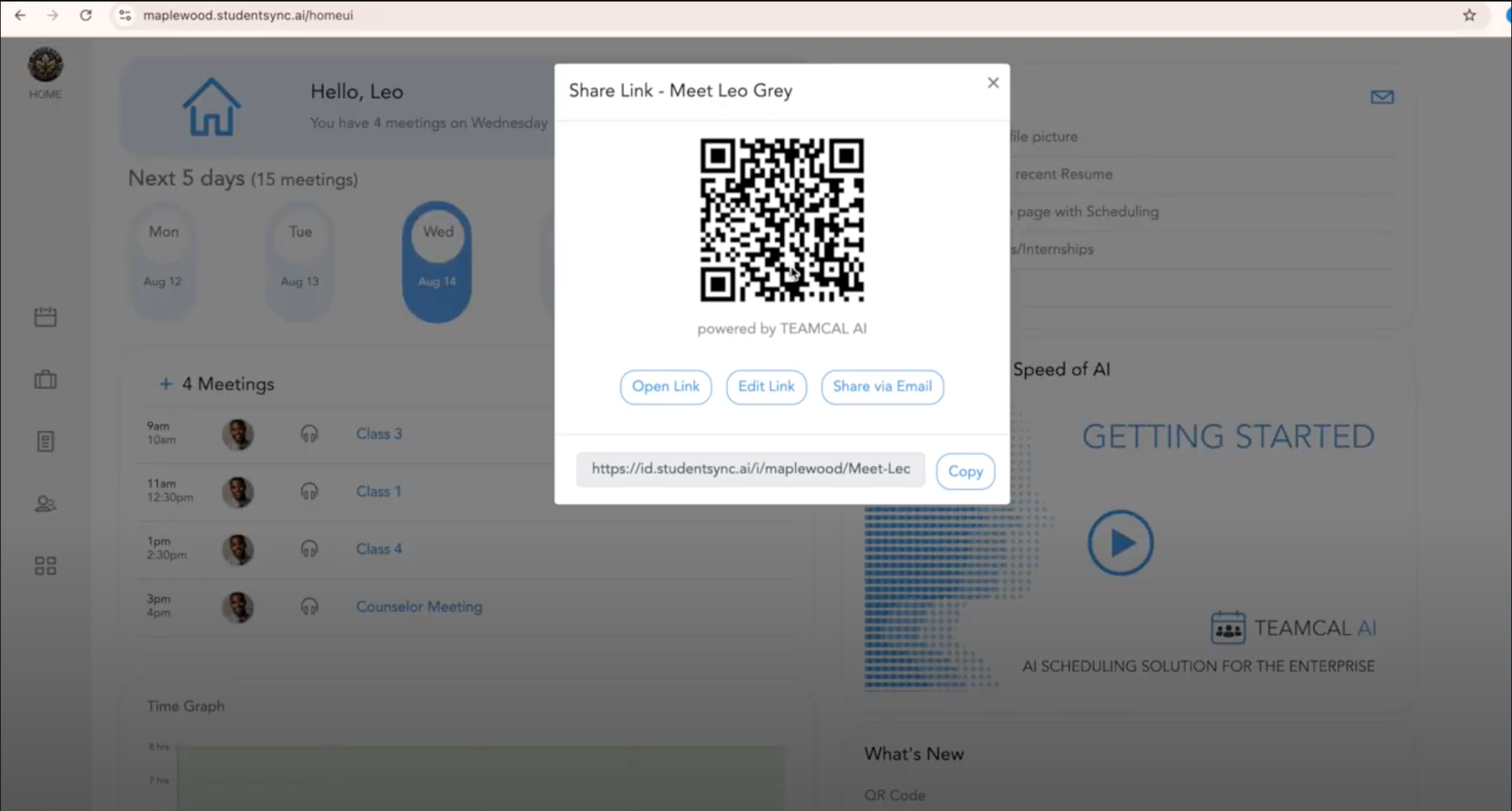Click the Edit Link button

[766, 387]
